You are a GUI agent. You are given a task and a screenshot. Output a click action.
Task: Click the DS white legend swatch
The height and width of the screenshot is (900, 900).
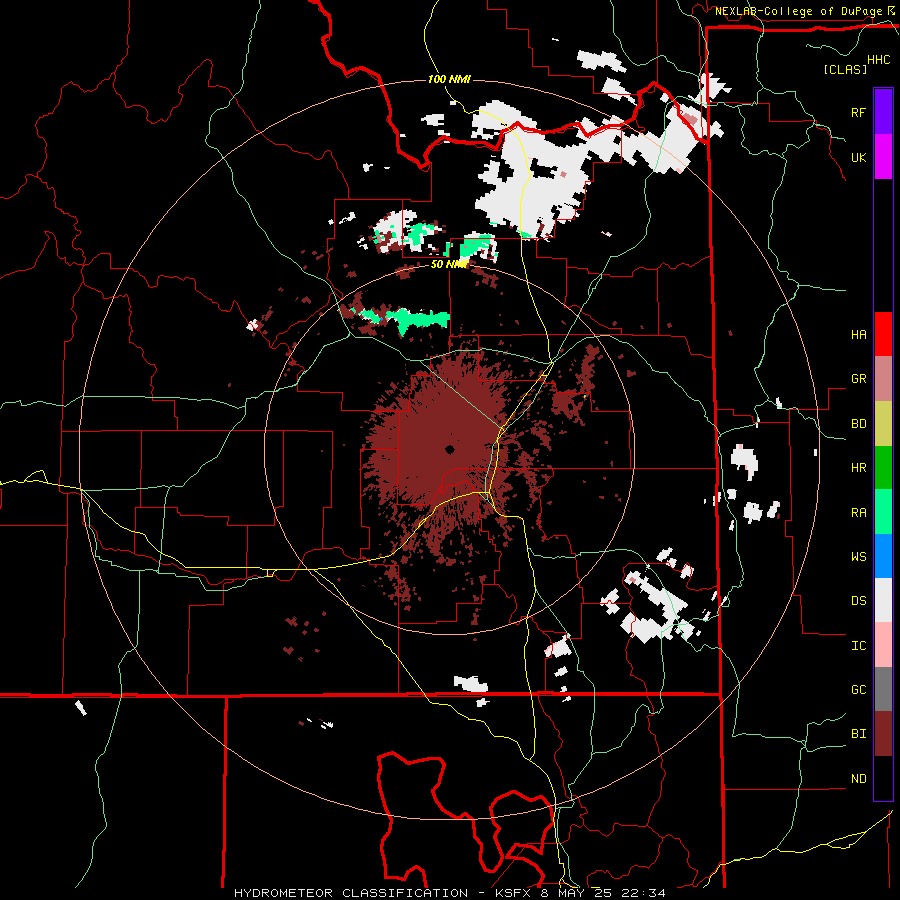click(883, 600)
